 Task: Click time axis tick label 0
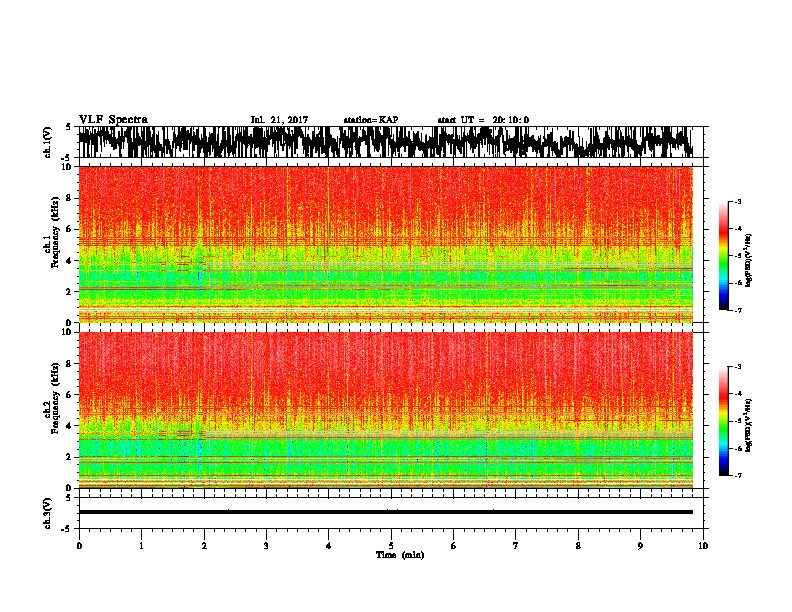click(79, 545)
